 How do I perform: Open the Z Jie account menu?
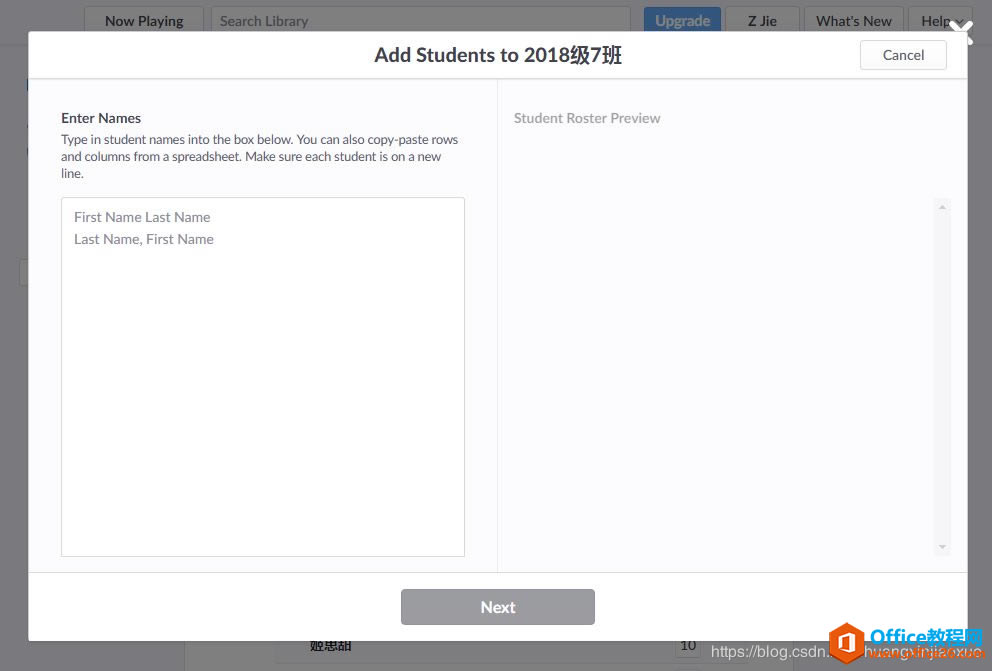(x=762, y=20)
